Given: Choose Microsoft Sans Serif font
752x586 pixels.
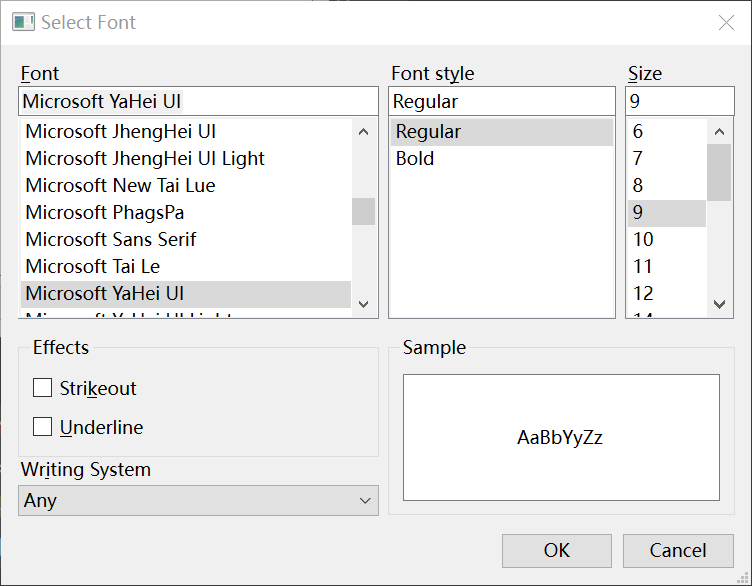Looking at the screenshot, I should point(111,240).
